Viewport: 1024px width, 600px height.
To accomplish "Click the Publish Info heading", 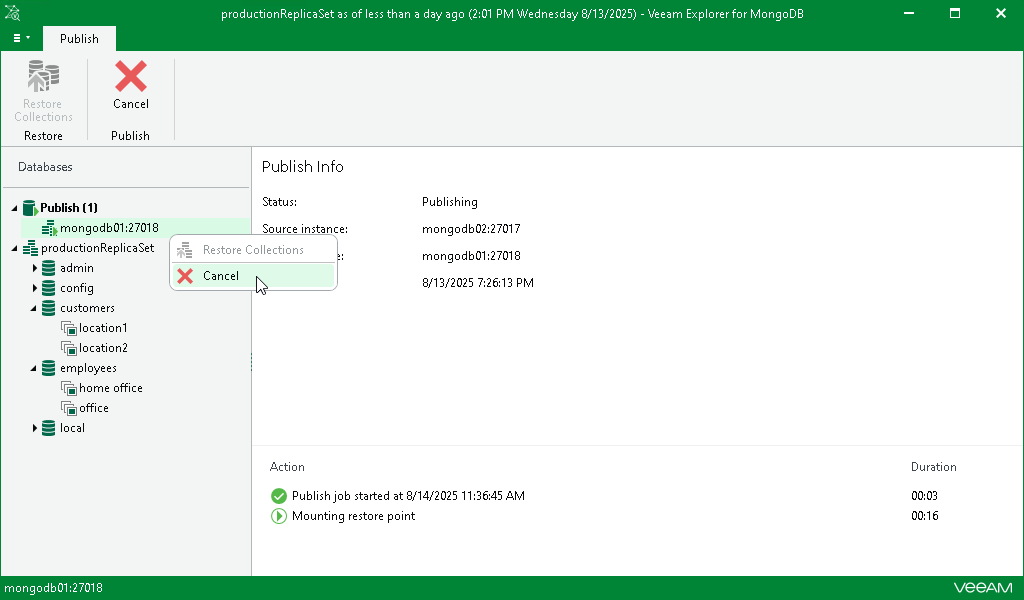I will [302, 166].
